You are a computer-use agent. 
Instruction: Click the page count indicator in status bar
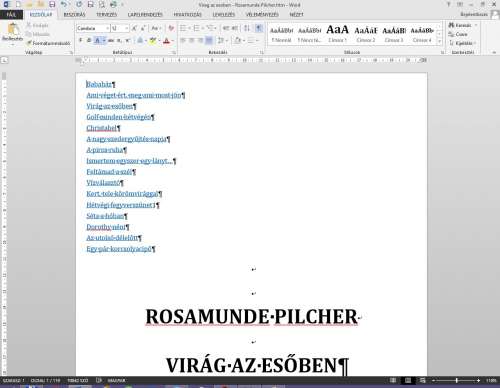coord(45,380)
